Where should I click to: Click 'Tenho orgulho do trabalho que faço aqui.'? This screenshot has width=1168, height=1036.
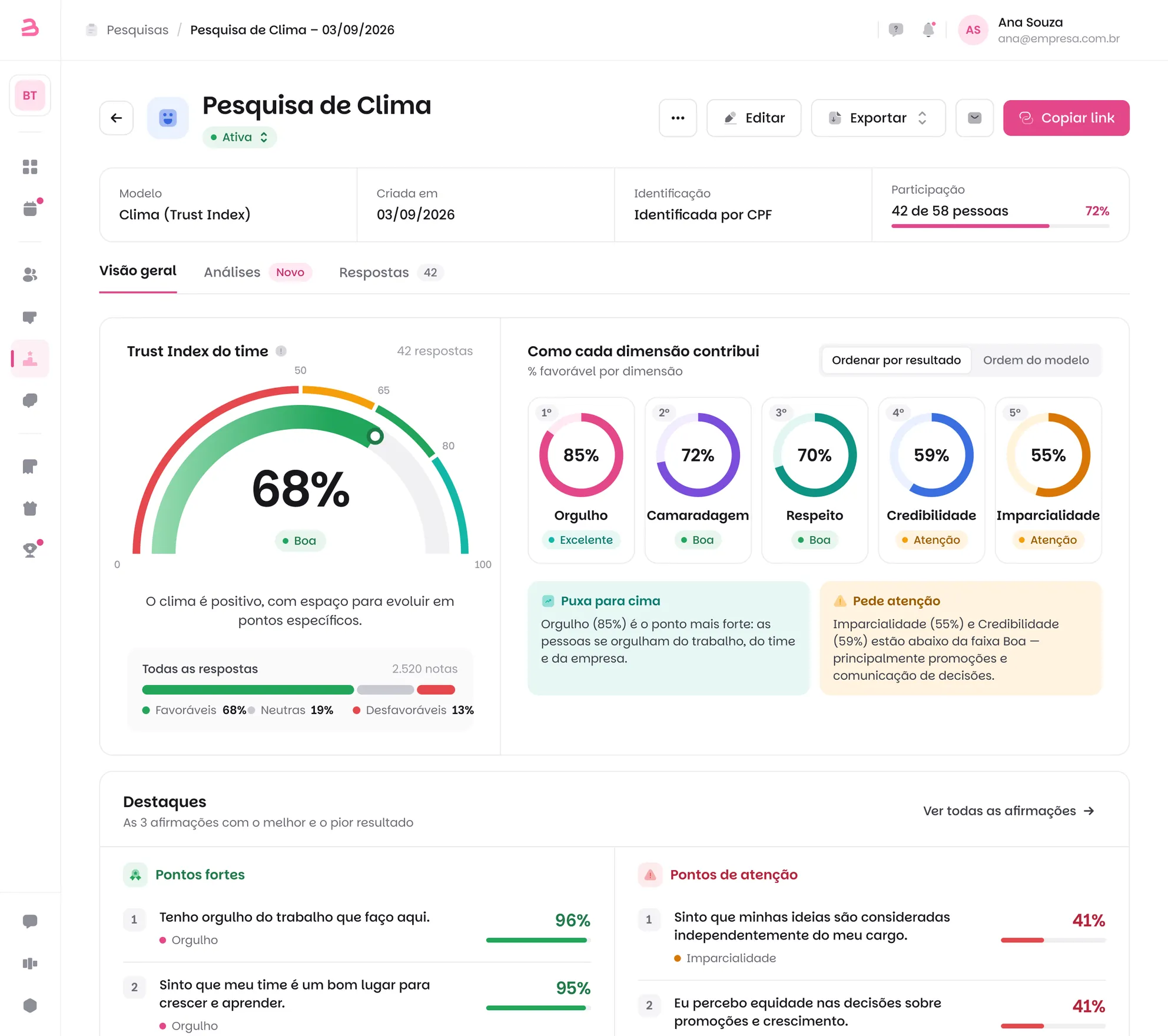pyautogui.click(x=294, y=917)
